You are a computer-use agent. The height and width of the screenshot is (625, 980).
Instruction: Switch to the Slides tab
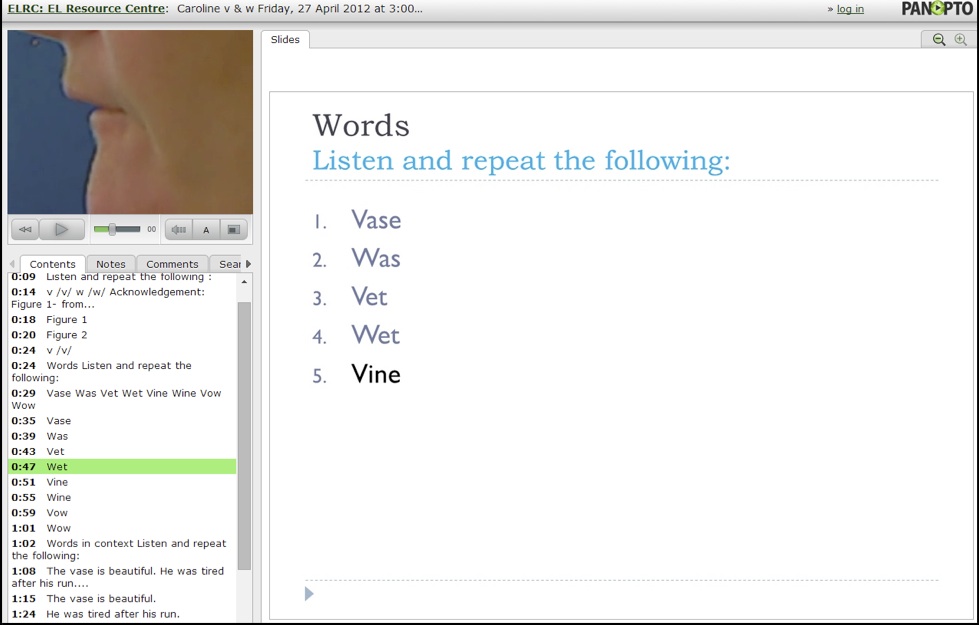pyautogui.click(x=285, y=39)
